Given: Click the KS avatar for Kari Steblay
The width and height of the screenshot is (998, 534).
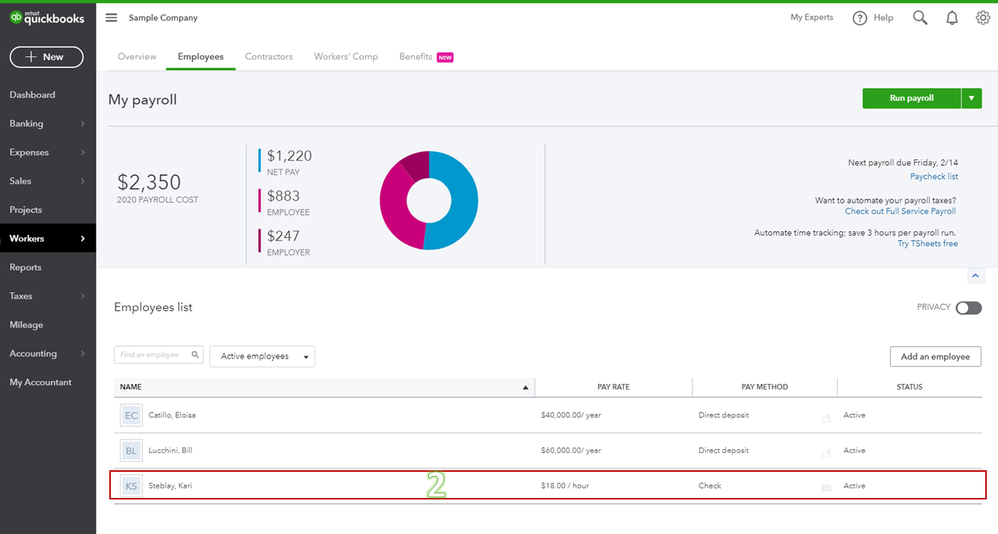Looking at the screenshot, I should (x=131, y=486).
